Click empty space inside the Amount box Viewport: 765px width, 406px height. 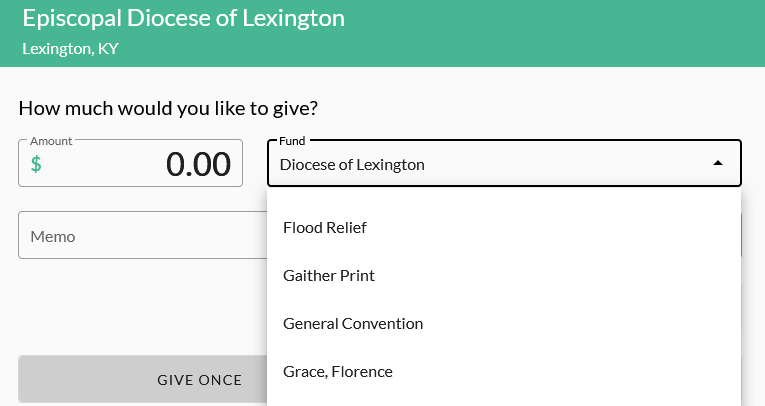coord(100,165)
